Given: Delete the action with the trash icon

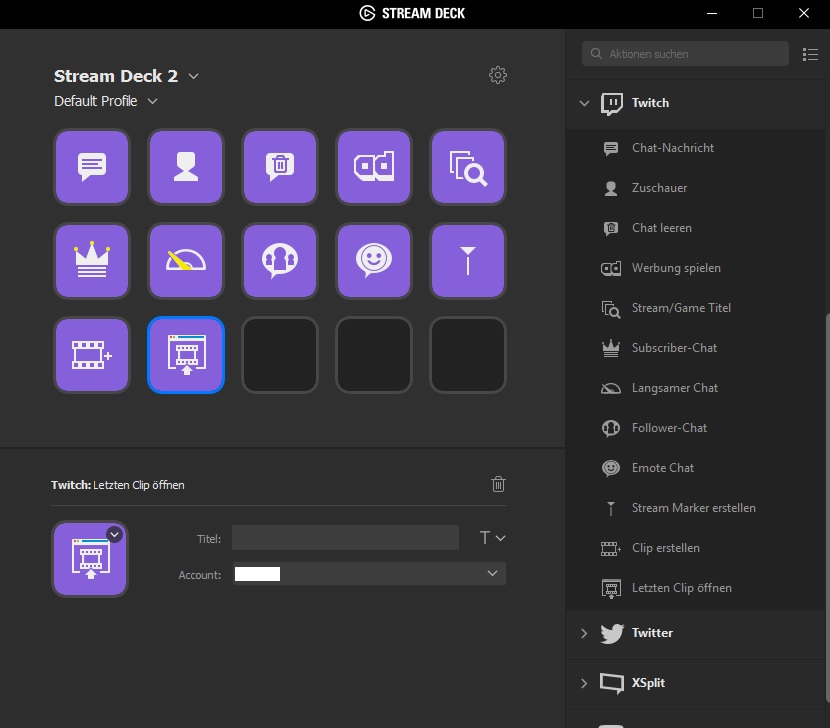Looking at the screenshot, I should click(498, 484).
